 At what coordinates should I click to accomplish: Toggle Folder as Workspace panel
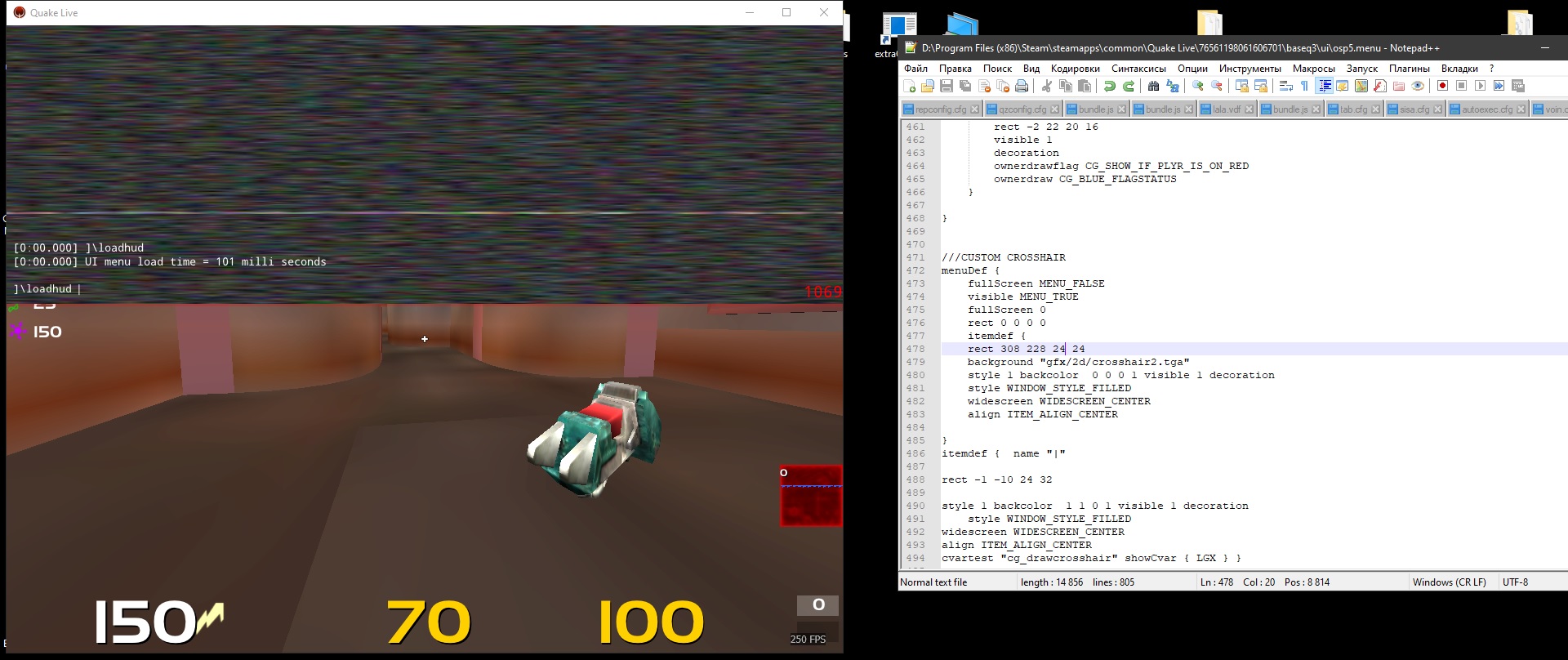tap(1399, 86)
